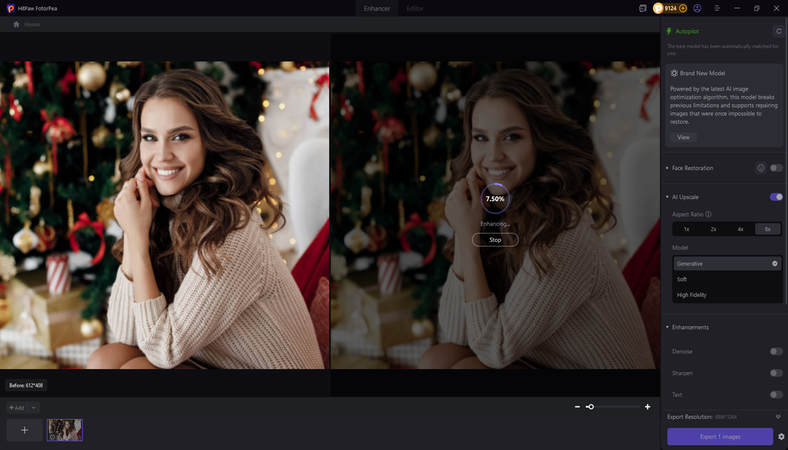This screenshot has height=450, width=788.
Task: Enable the Face Restoration toggle
Action: (x=776, y=168)
